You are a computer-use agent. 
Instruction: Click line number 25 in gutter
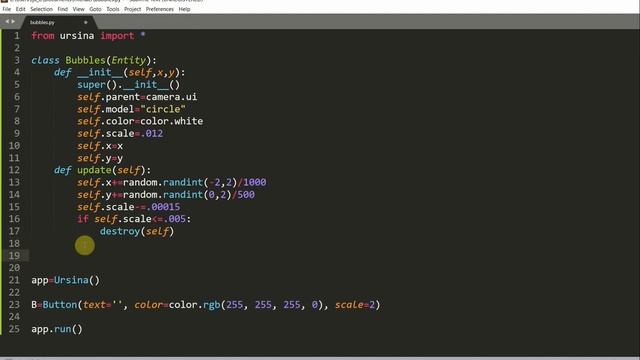click(x=14, y=329)
